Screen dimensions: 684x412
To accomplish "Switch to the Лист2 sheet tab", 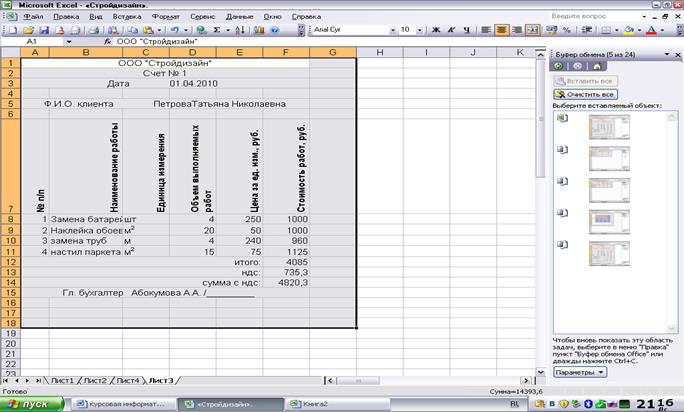I will click(x=95, y=381).
